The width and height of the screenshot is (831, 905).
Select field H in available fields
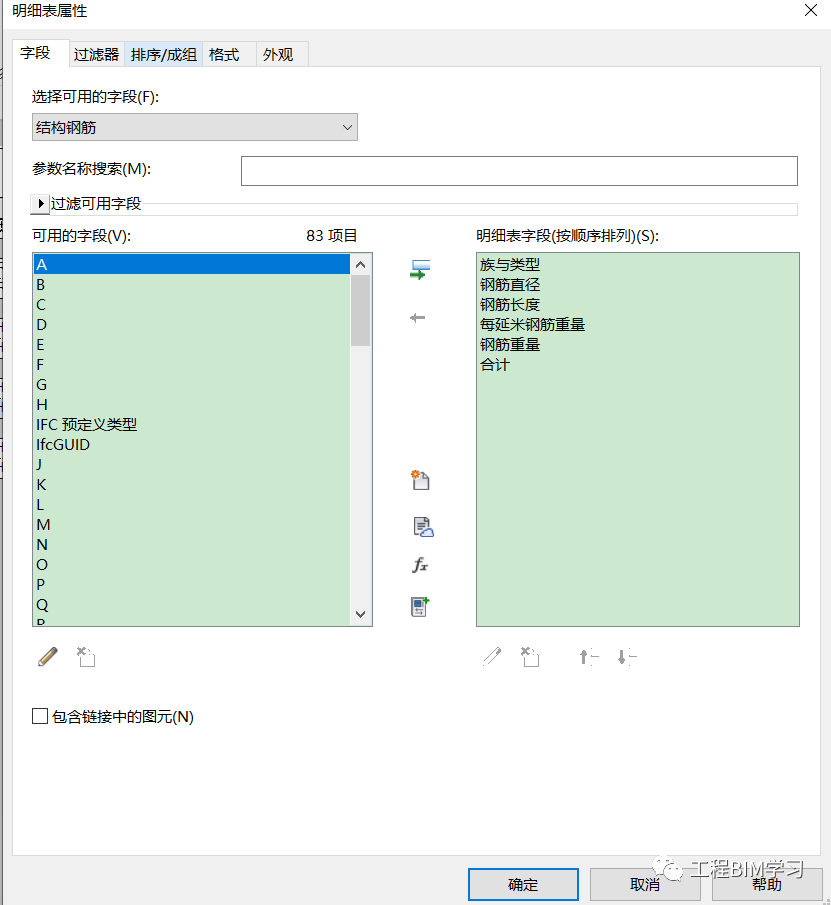coord(192,405)
